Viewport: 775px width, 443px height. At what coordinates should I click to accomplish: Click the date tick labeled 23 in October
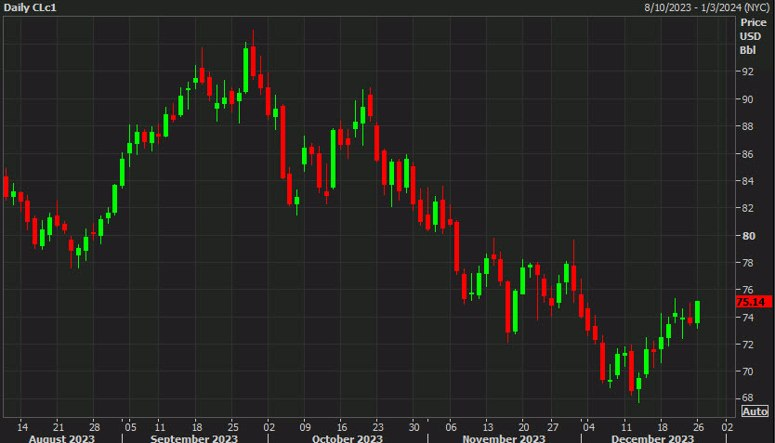coord(378,427)
